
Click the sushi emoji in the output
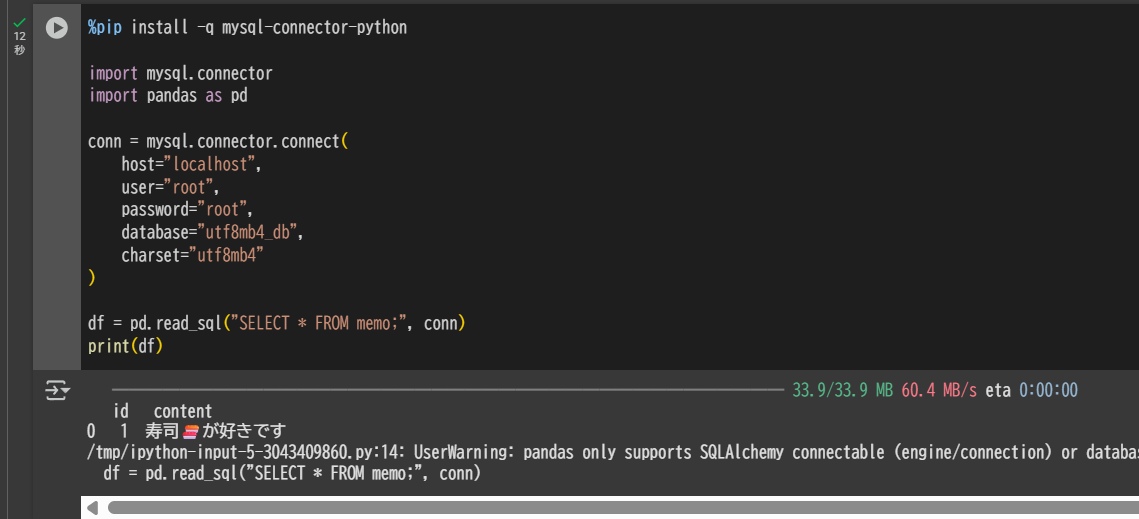point(191,432)
